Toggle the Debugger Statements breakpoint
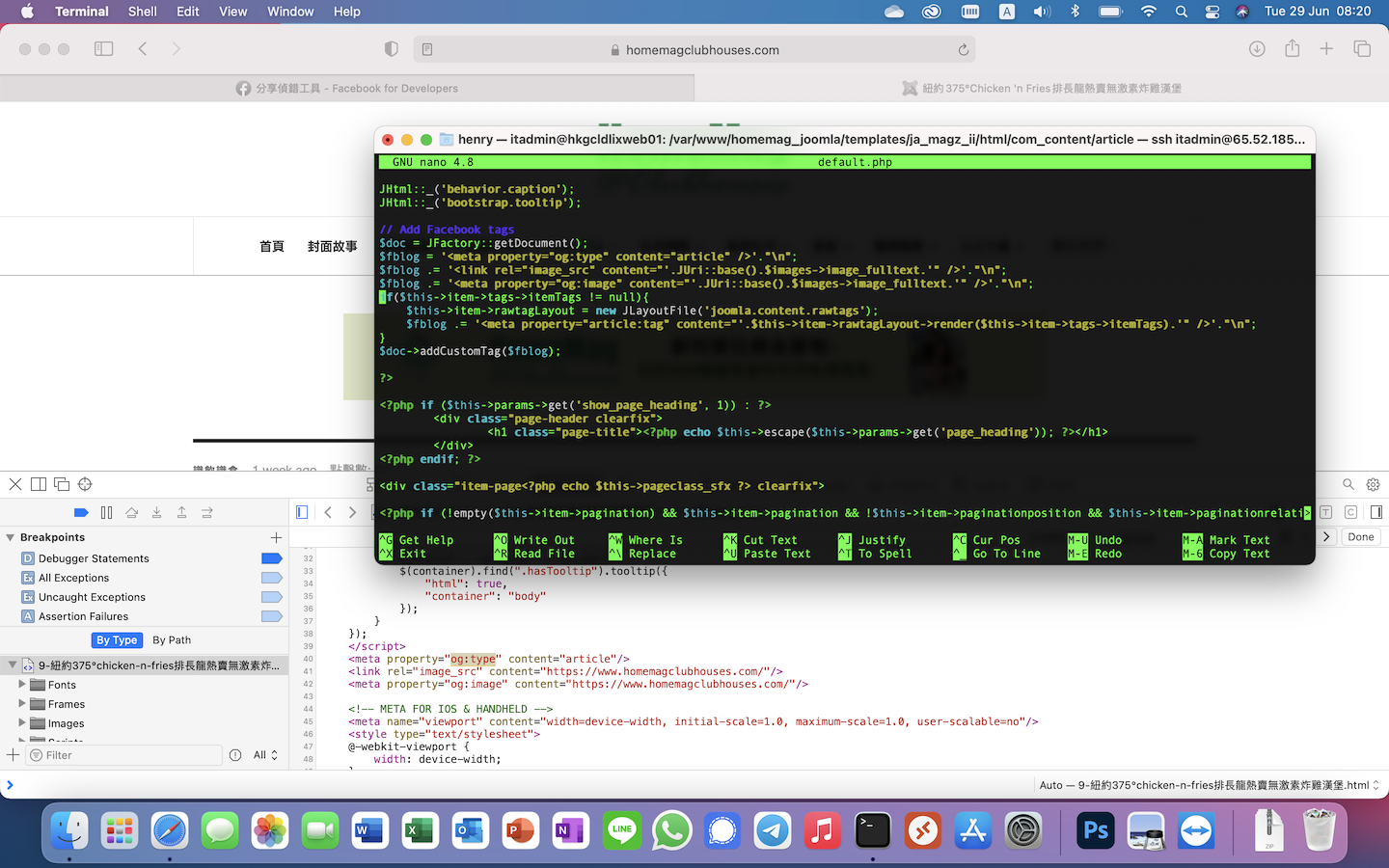Viewport: 1389px width, 868px height. point(271,558)
